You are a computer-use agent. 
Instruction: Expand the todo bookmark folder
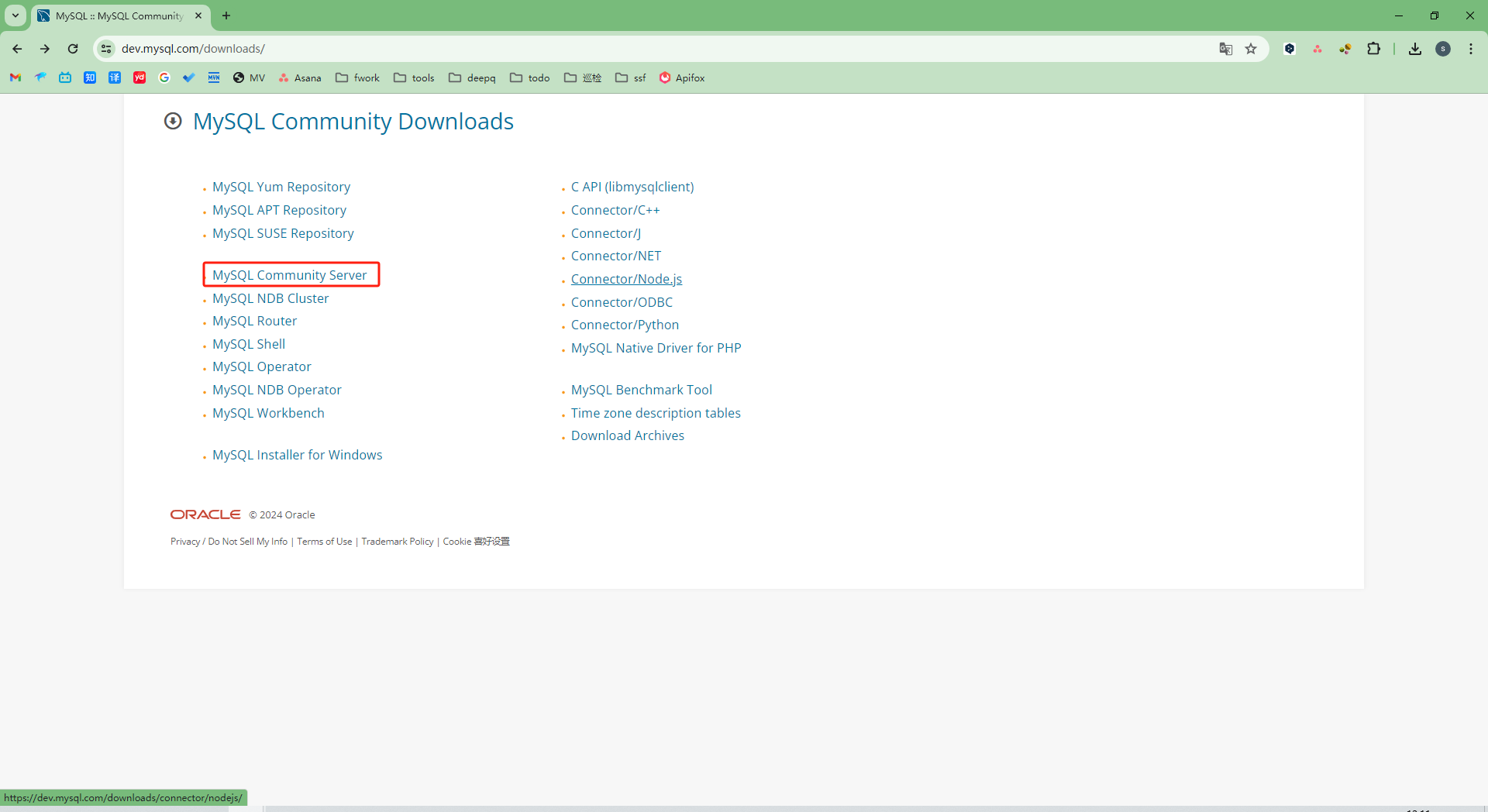click(x=530, y=77)
